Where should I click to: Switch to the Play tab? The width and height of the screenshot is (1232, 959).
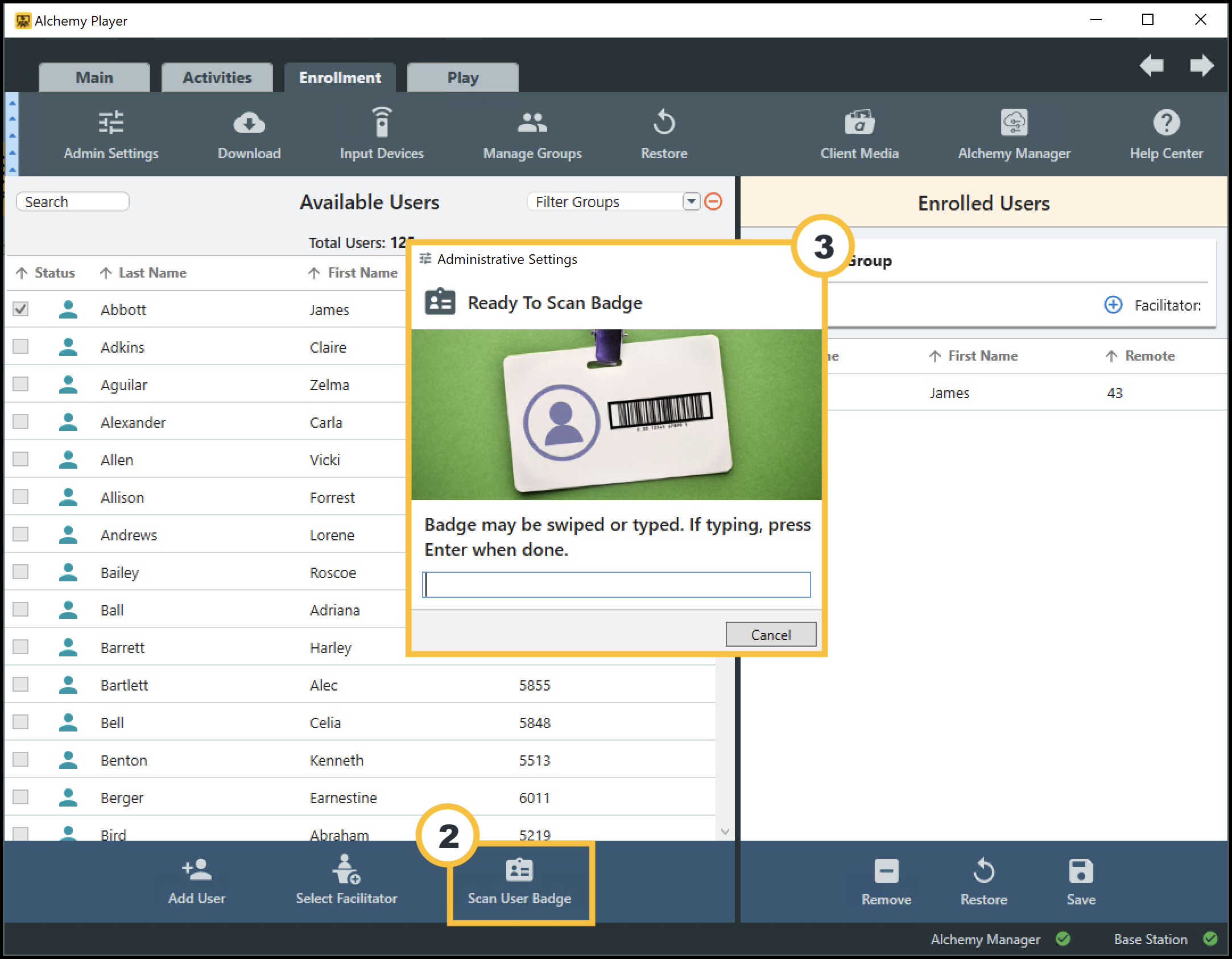pyautogui.click(x=463, y=77)
